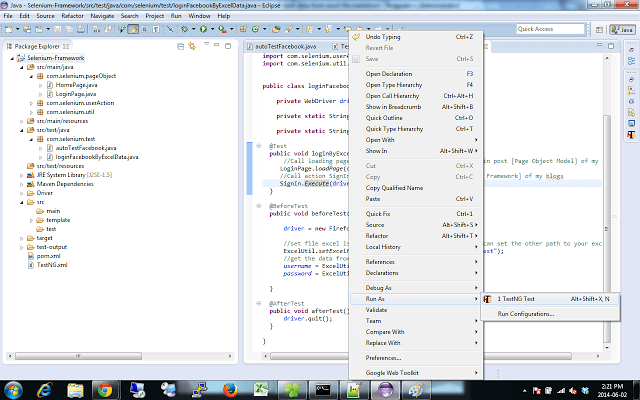
Task: Open Google Web Toolkit submenu
Action: [x=416, y=373]
